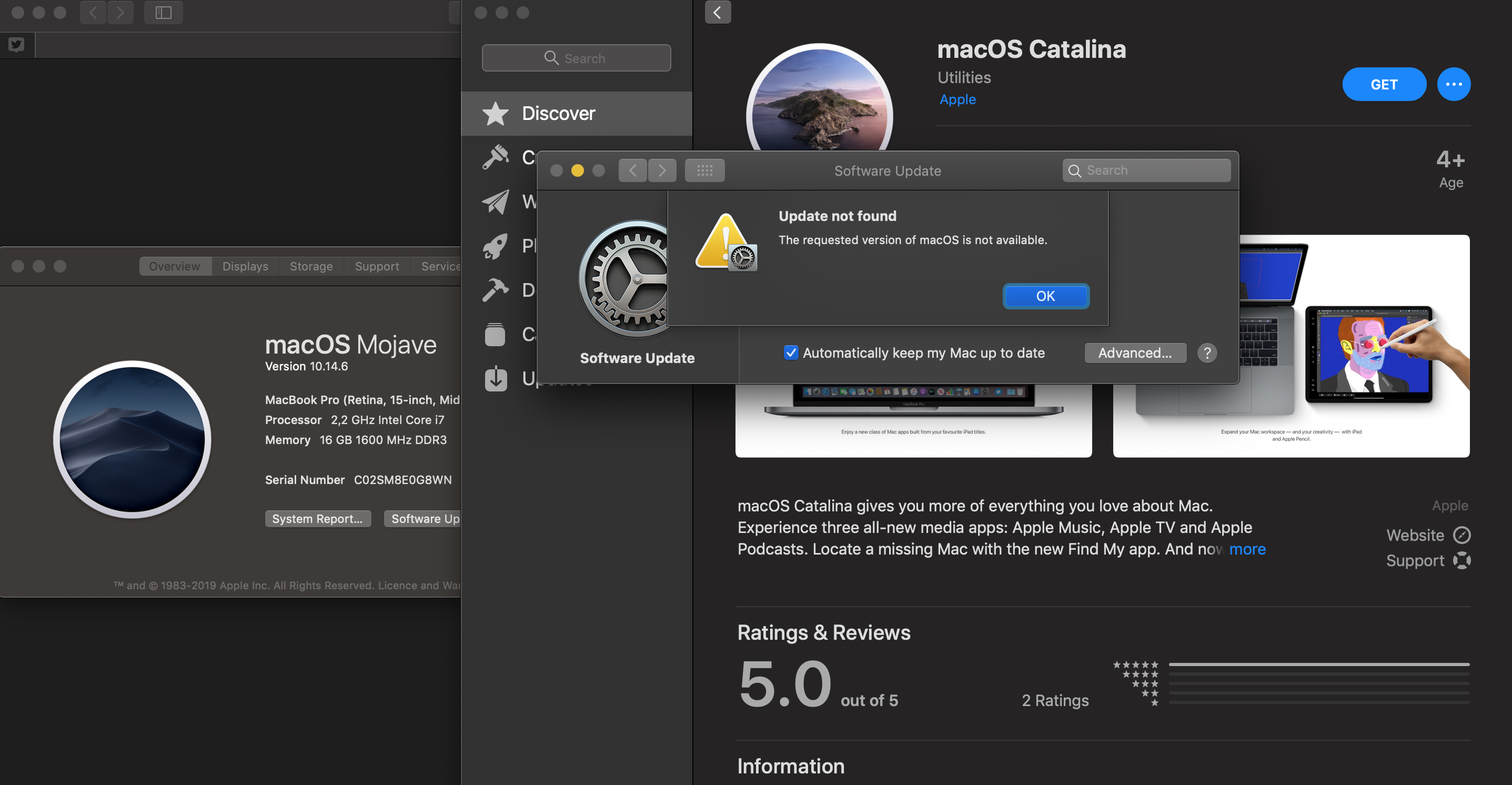Click the GET button for macOS Catalina
The image size is (1512, 785).
(1384, 84)
